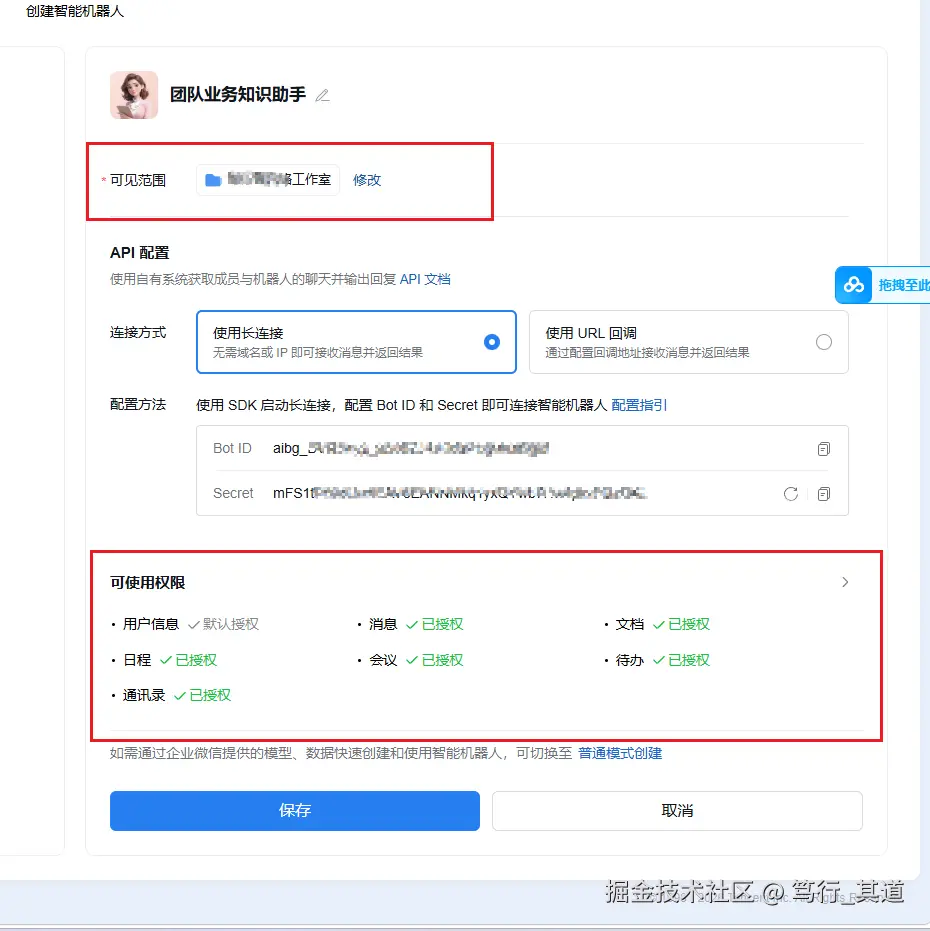Expand the 可使用权限 section via its chevron
The height and width of the screenshot is (931, 930).
(845, 581)
